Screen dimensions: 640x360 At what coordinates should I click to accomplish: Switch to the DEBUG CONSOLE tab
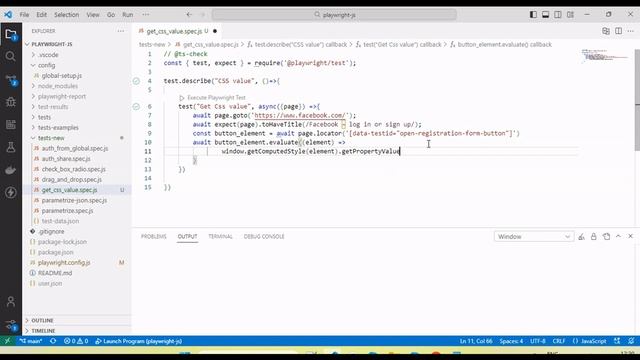264,237
